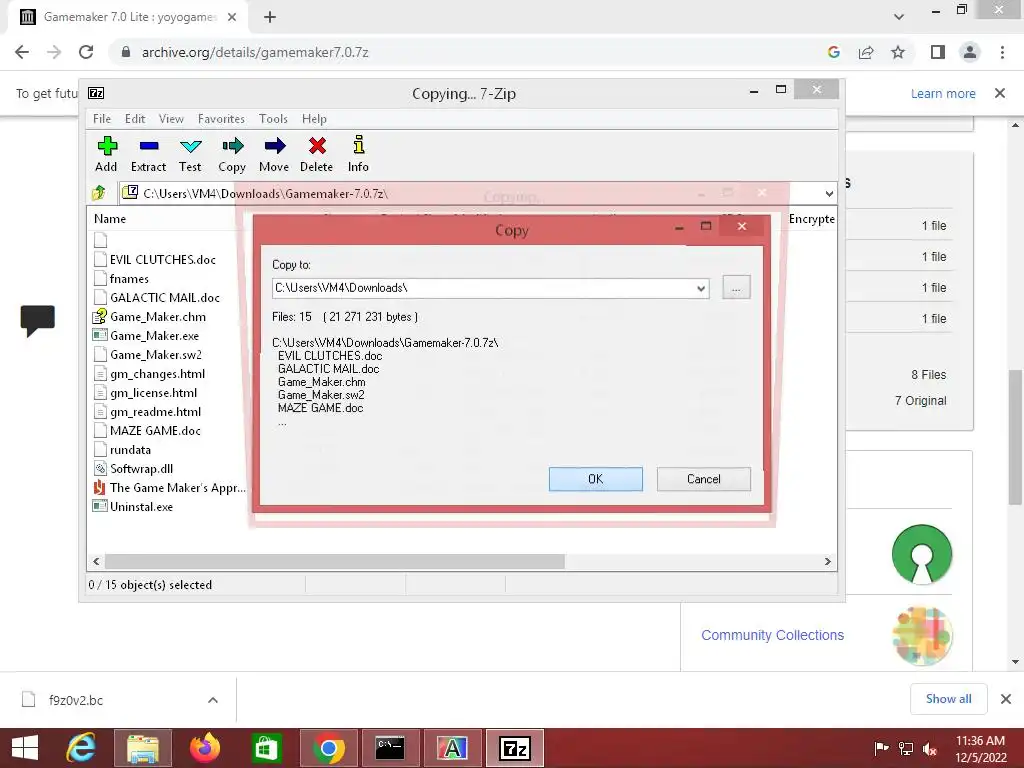The height and width of the screenshot is (768, 1024).
Task: Open the Windows Start button
Action: [25, 748]
